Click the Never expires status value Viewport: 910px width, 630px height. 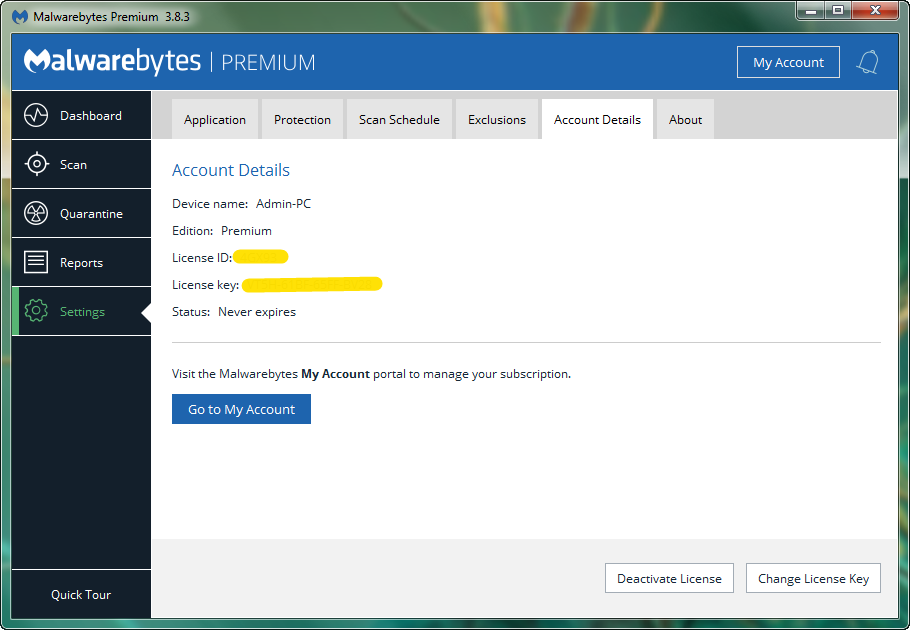(x=257, y=312)
